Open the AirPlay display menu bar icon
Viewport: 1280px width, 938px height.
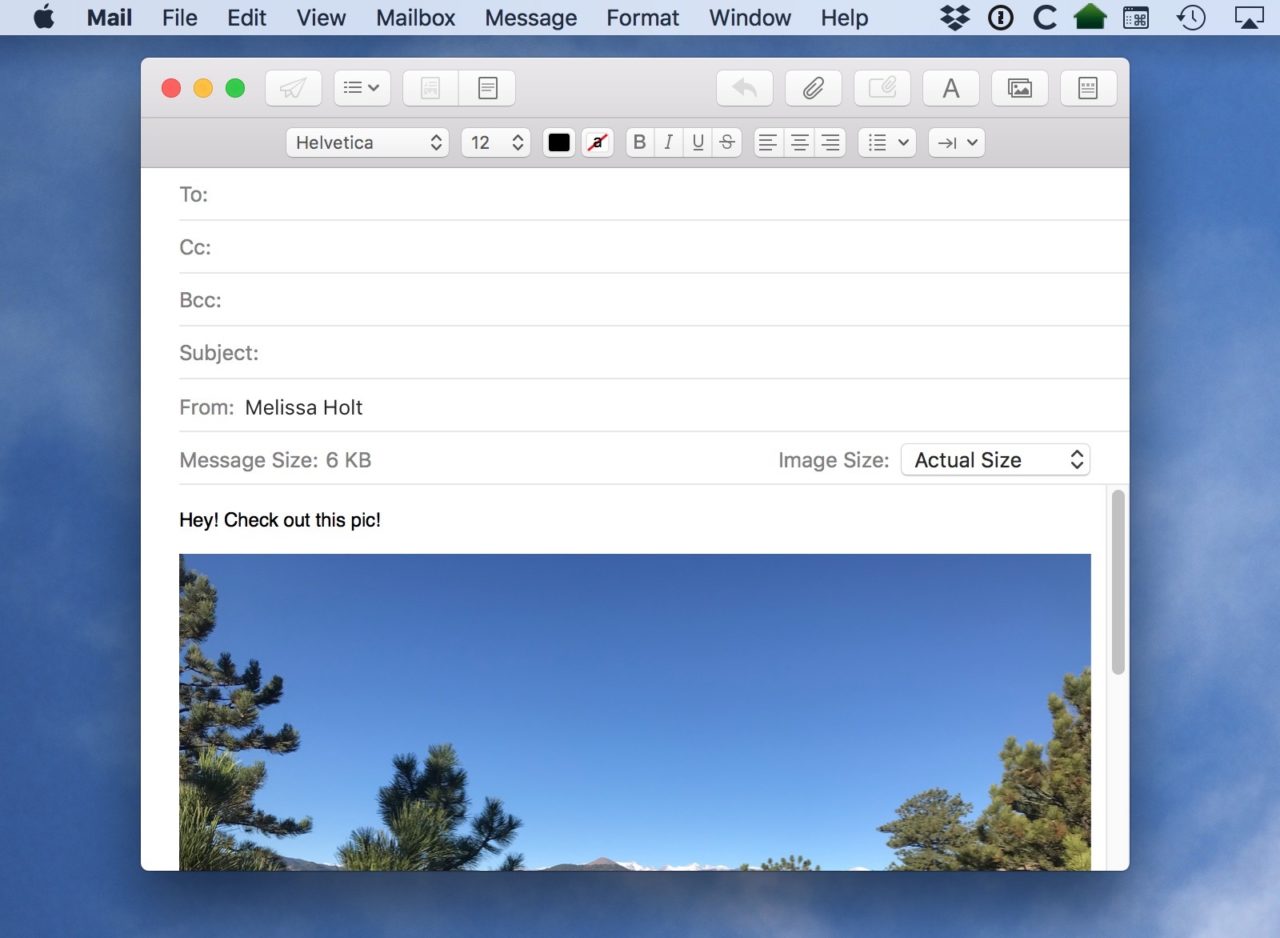click(1249, 17)
